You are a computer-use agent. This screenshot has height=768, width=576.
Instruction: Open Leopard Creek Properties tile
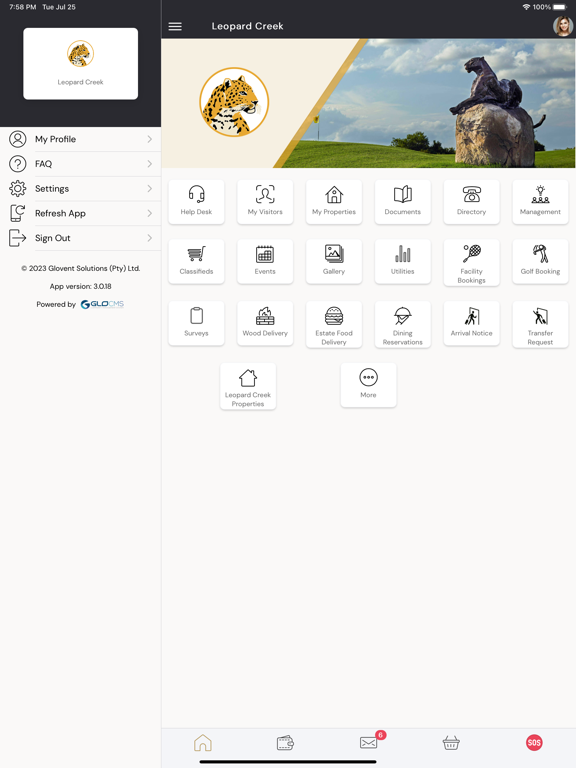pyautogui.click(x=248, y=386)
